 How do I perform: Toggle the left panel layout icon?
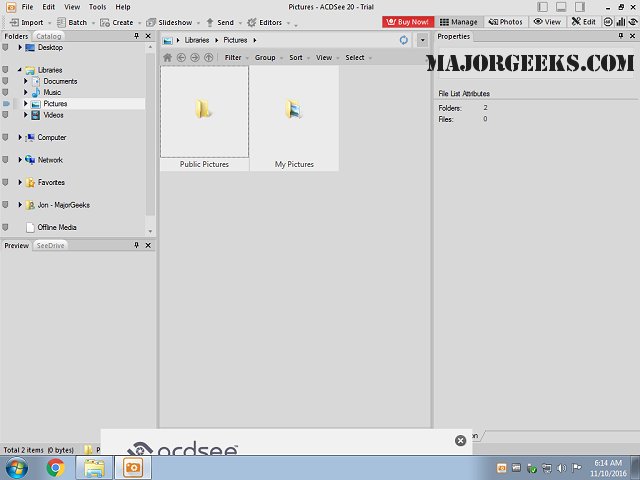542,7
